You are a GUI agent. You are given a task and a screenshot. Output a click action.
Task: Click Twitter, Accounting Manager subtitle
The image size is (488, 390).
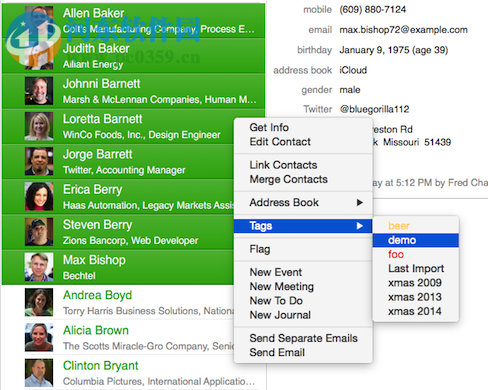124,170
